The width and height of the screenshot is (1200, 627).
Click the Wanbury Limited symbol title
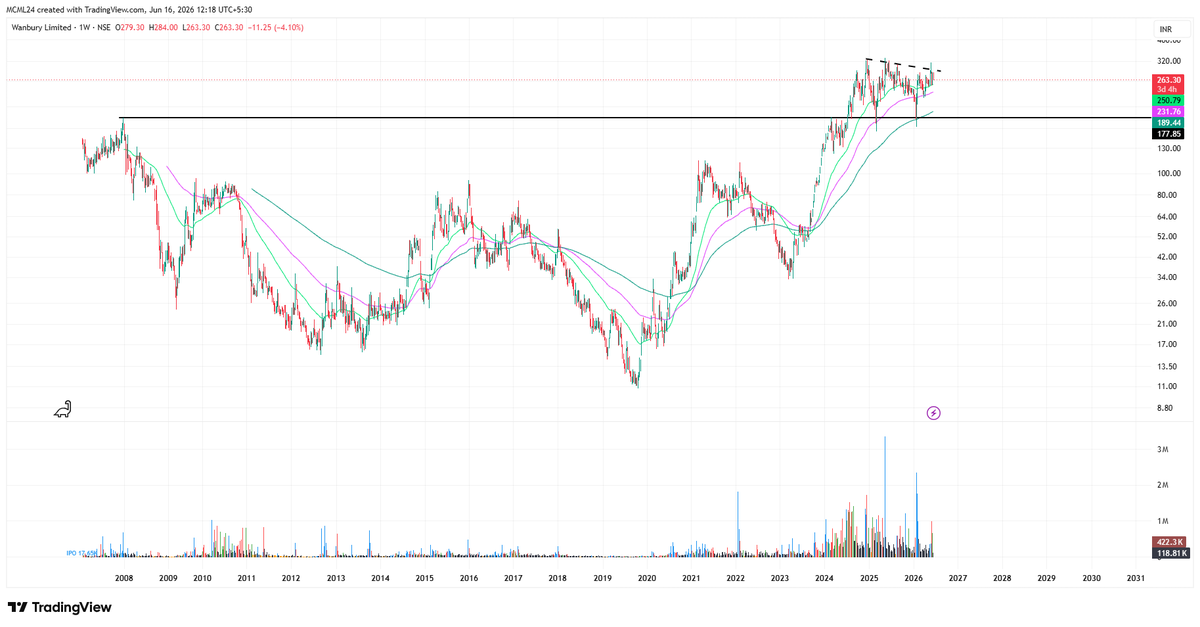coord(43,27)
